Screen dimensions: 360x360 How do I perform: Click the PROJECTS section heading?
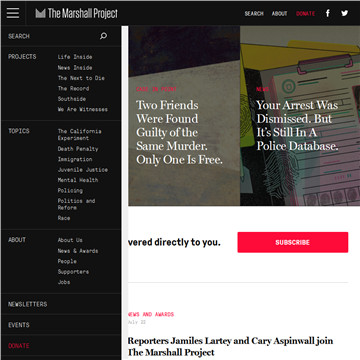(22, 57)
